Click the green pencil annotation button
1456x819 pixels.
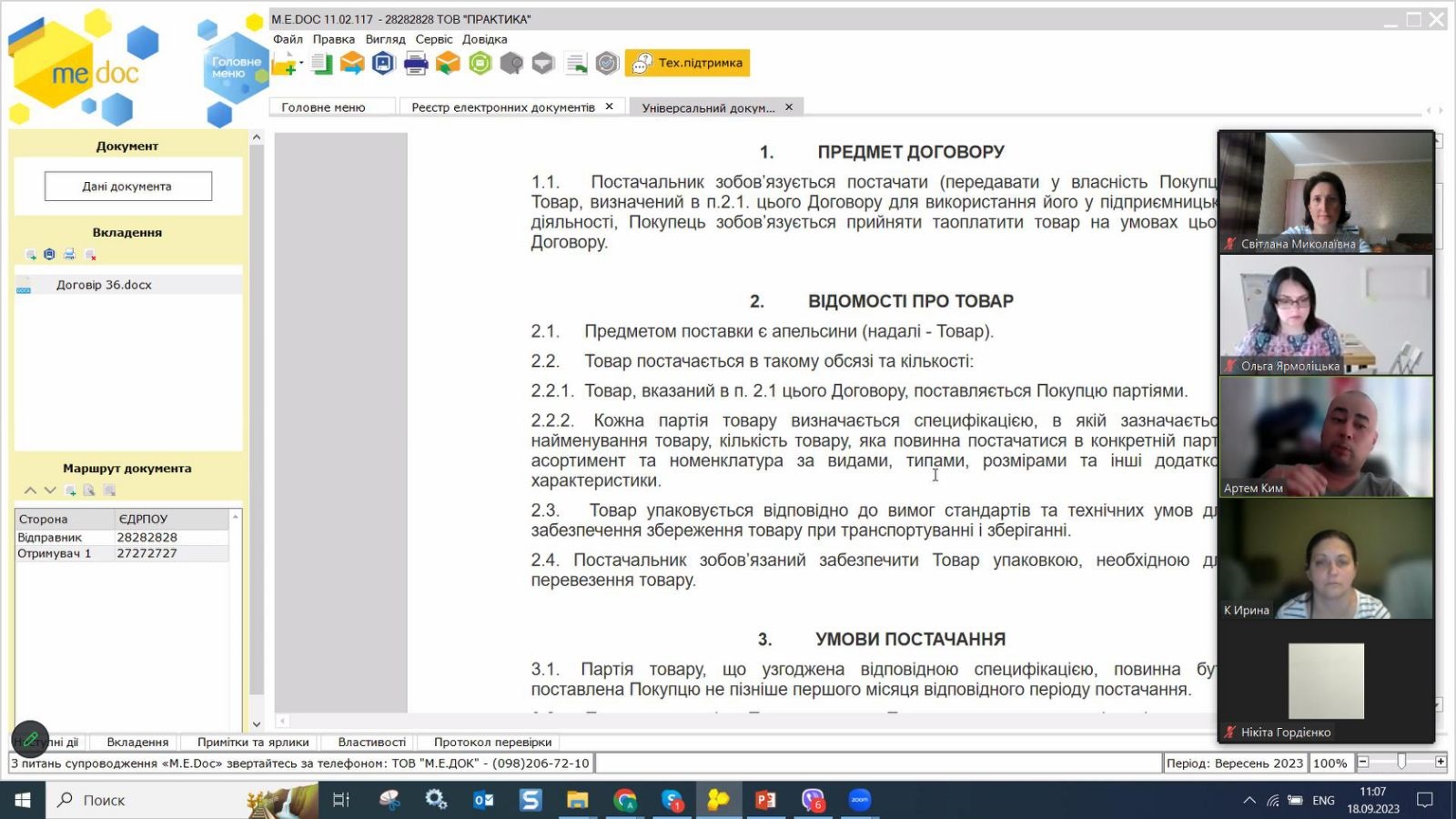click(x=30, y=739)
